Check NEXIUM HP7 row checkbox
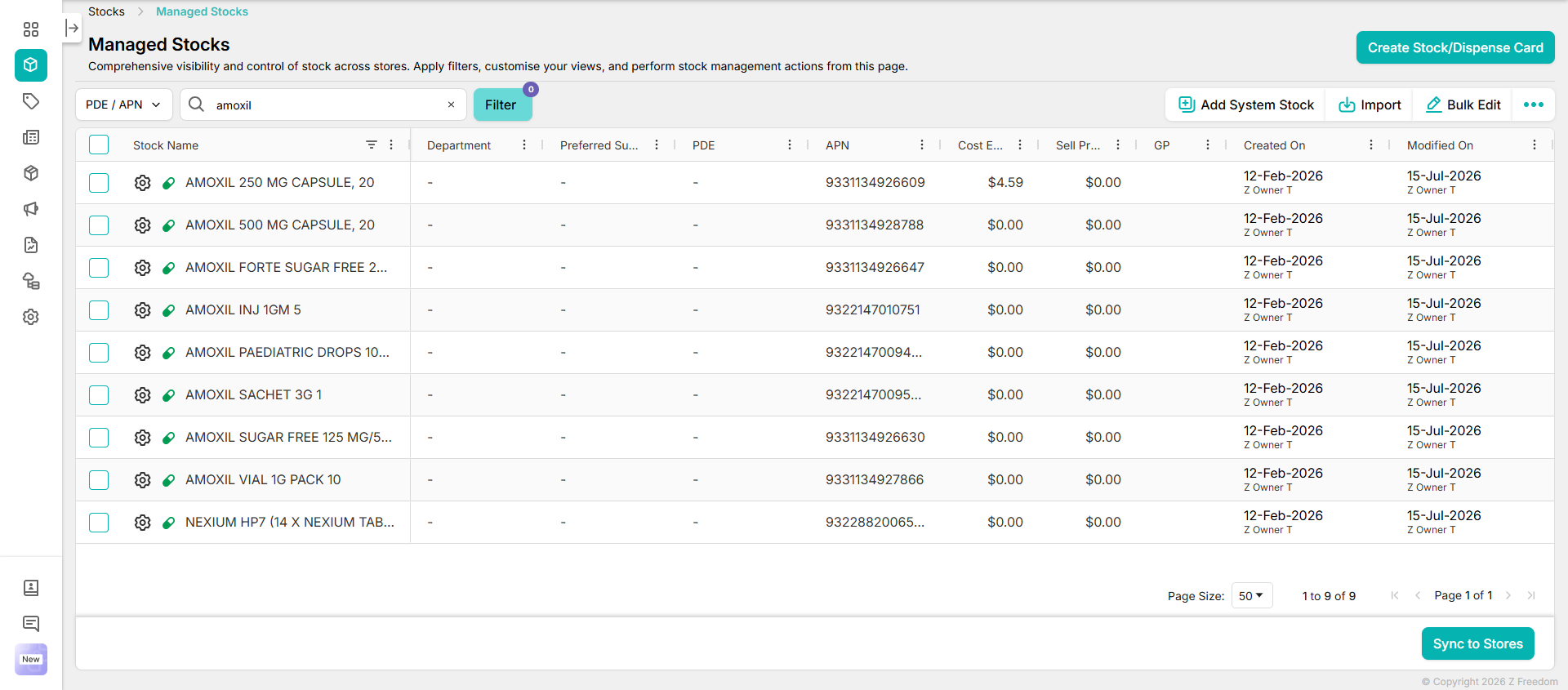The image size is (1568, 690). (99, 523)
